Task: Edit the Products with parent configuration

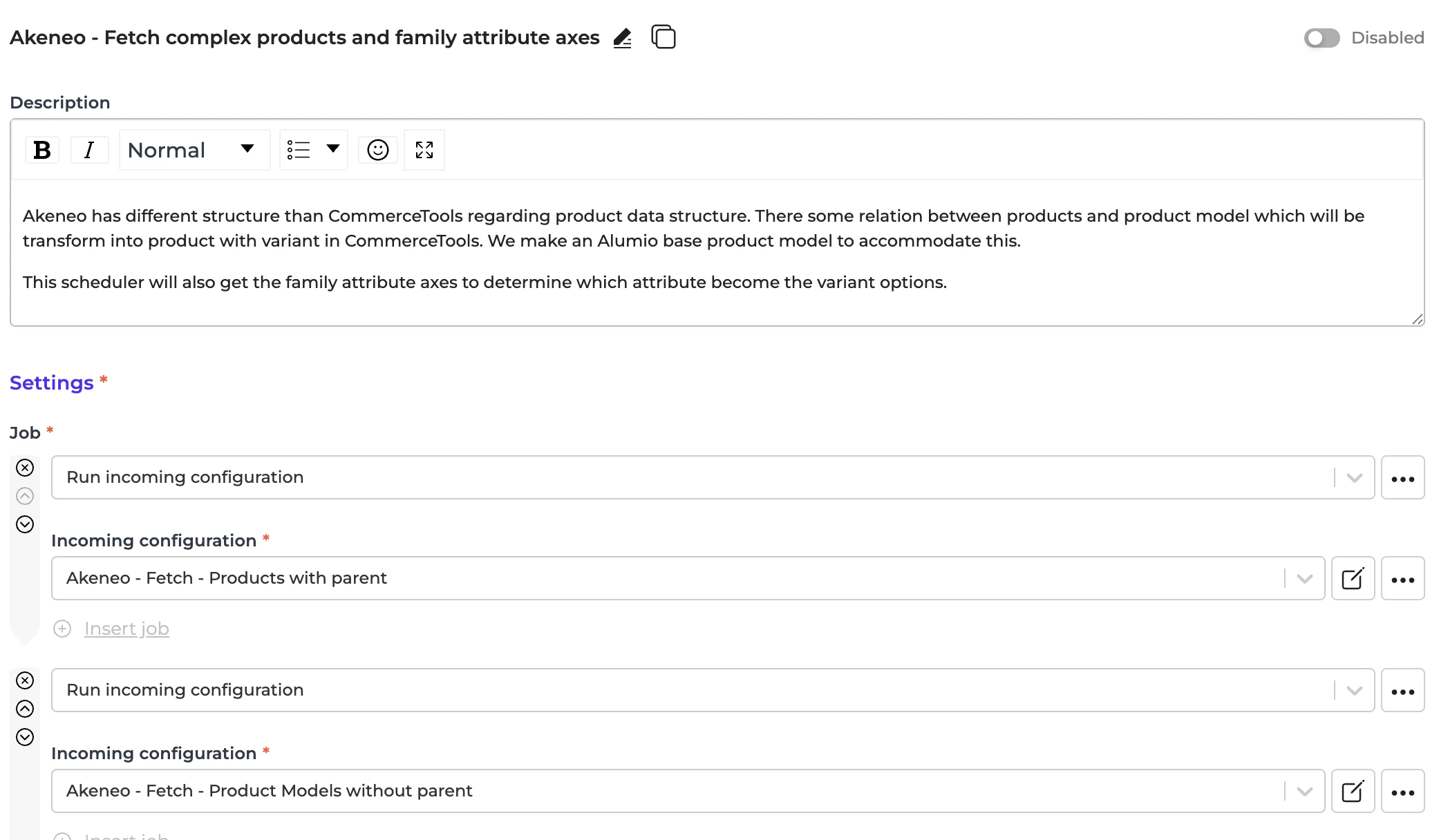Action: 1353,578
